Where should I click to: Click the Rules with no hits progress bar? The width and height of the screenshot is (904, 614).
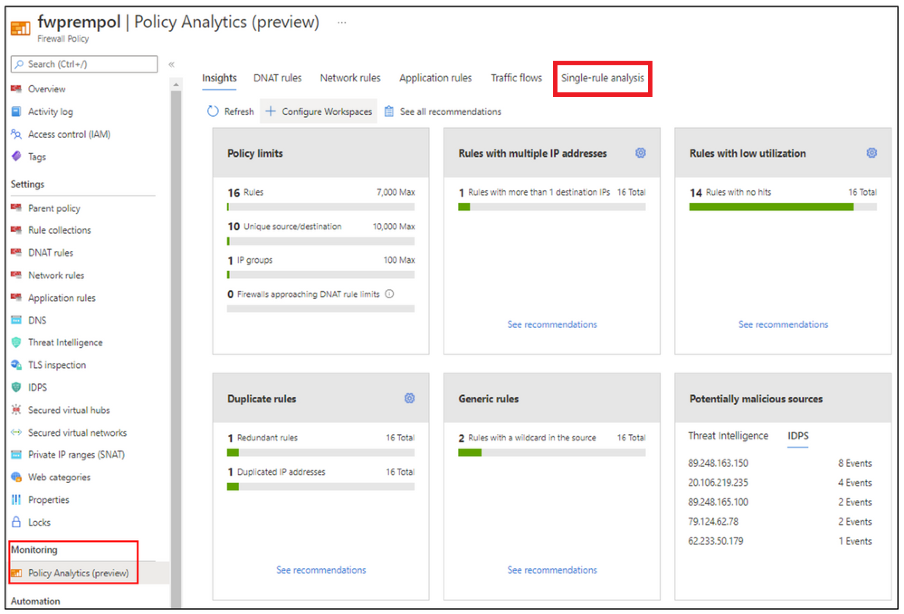783,207
